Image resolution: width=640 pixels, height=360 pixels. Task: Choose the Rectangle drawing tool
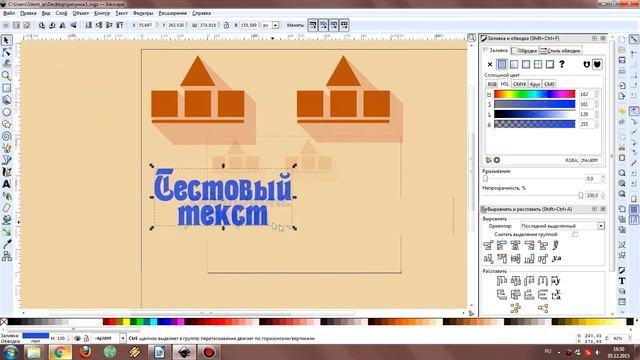pyautogui.click(x=6, y=88)
